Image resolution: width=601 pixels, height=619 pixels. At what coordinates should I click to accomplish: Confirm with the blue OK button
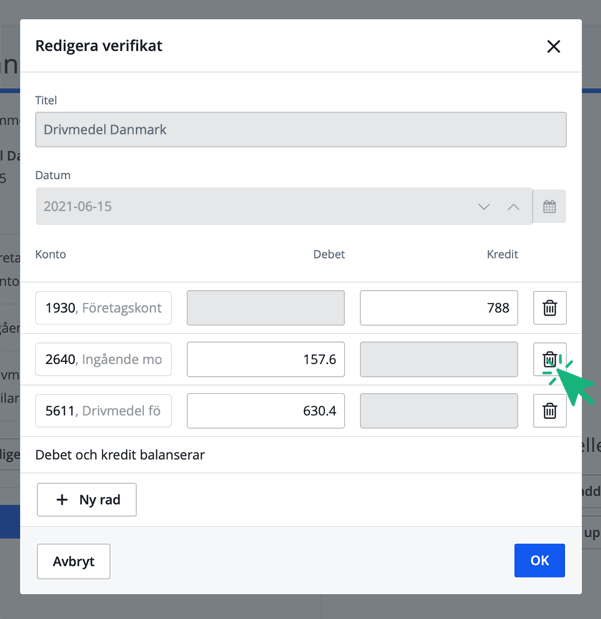(x=539, y=560)
